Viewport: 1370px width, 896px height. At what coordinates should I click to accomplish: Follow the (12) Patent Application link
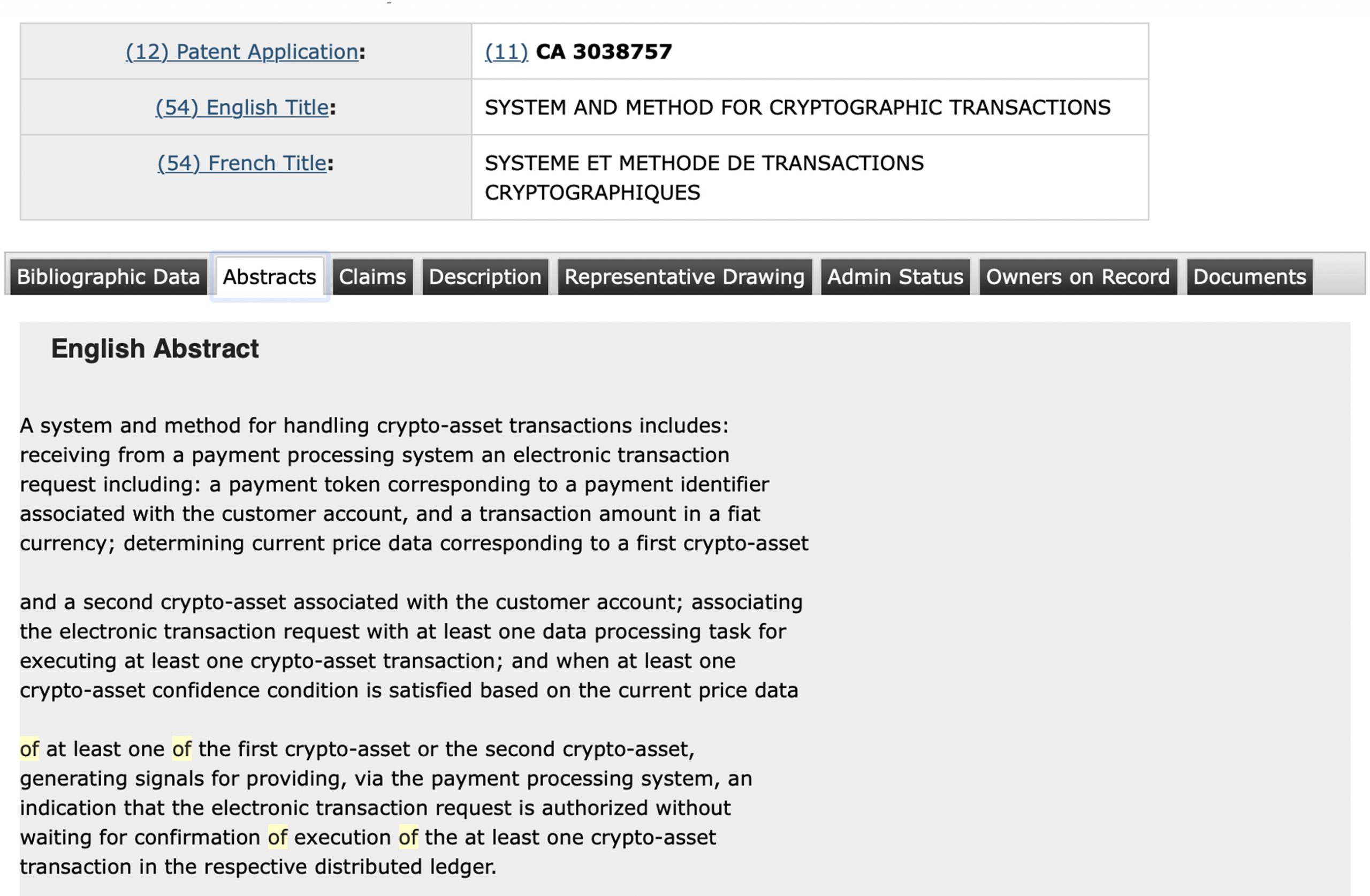[242, 52]
